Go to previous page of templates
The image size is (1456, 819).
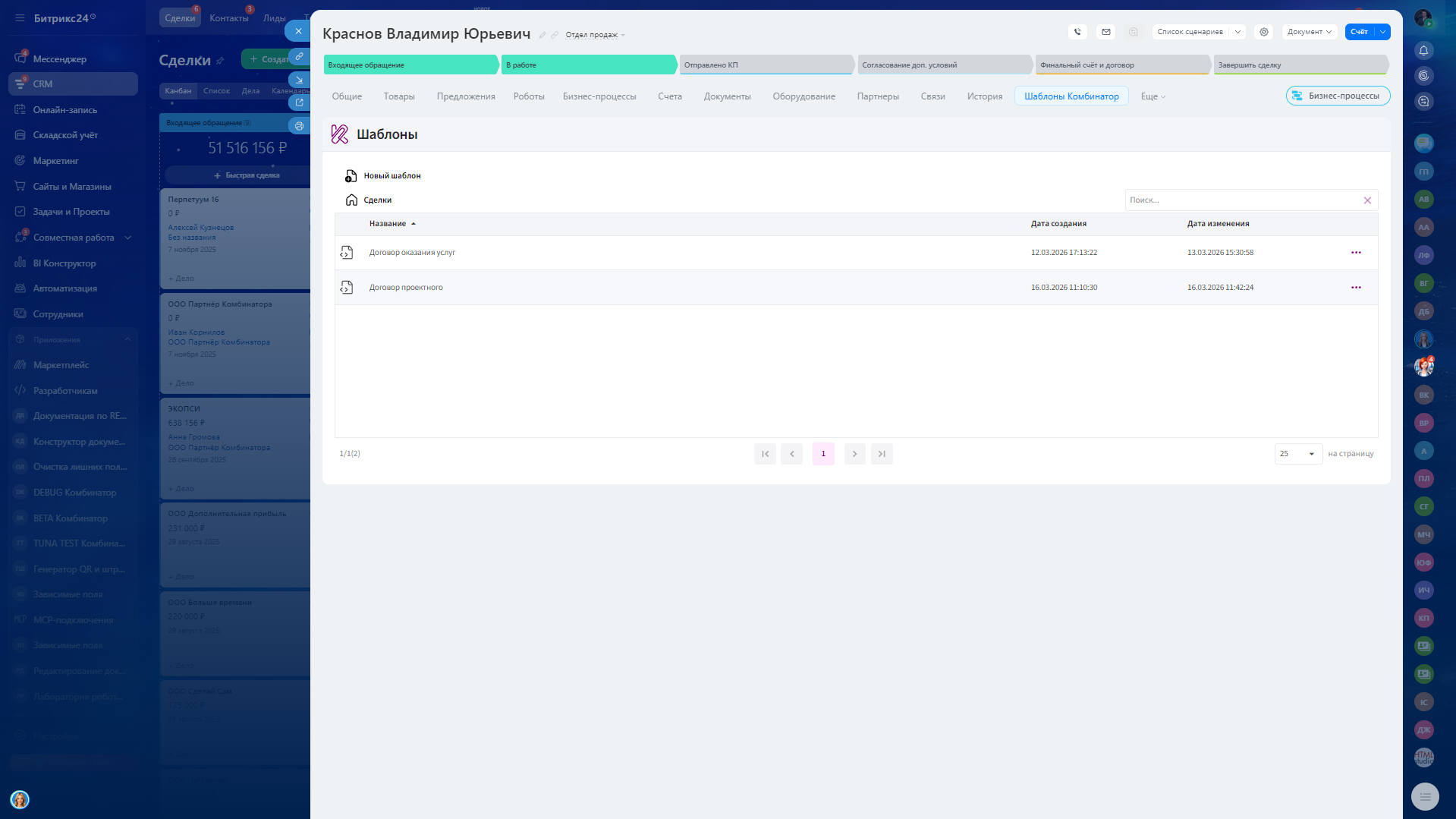tap(792, 454)
